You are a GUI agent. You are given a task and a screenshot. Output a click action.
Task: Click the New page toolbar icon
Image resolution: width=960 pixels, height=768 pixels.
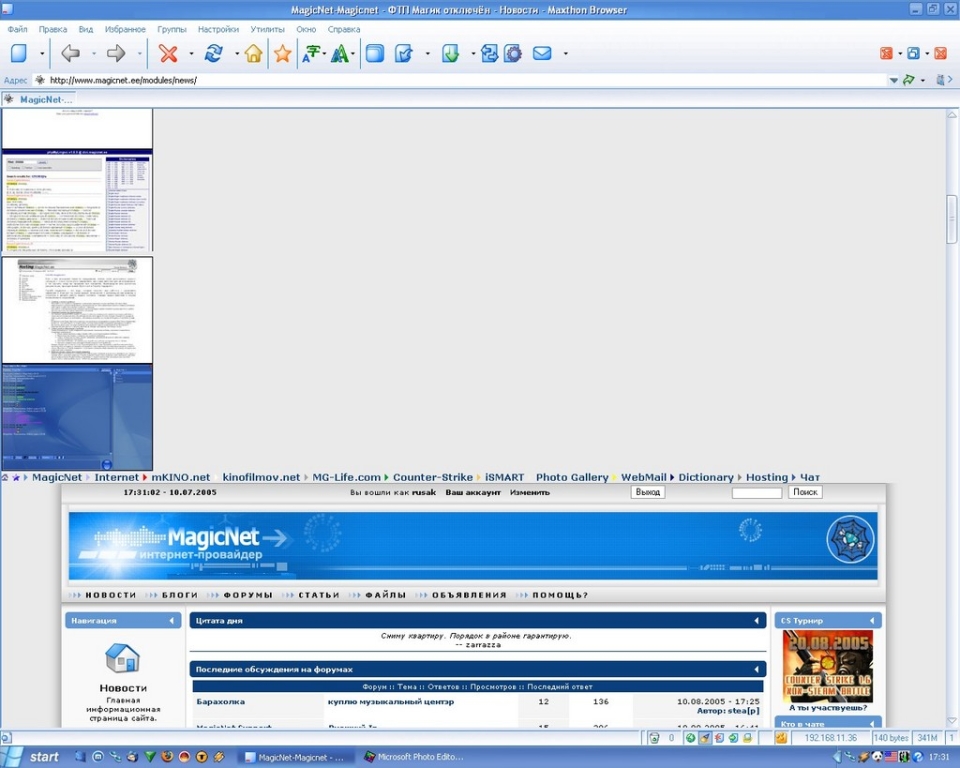(19, 53)
